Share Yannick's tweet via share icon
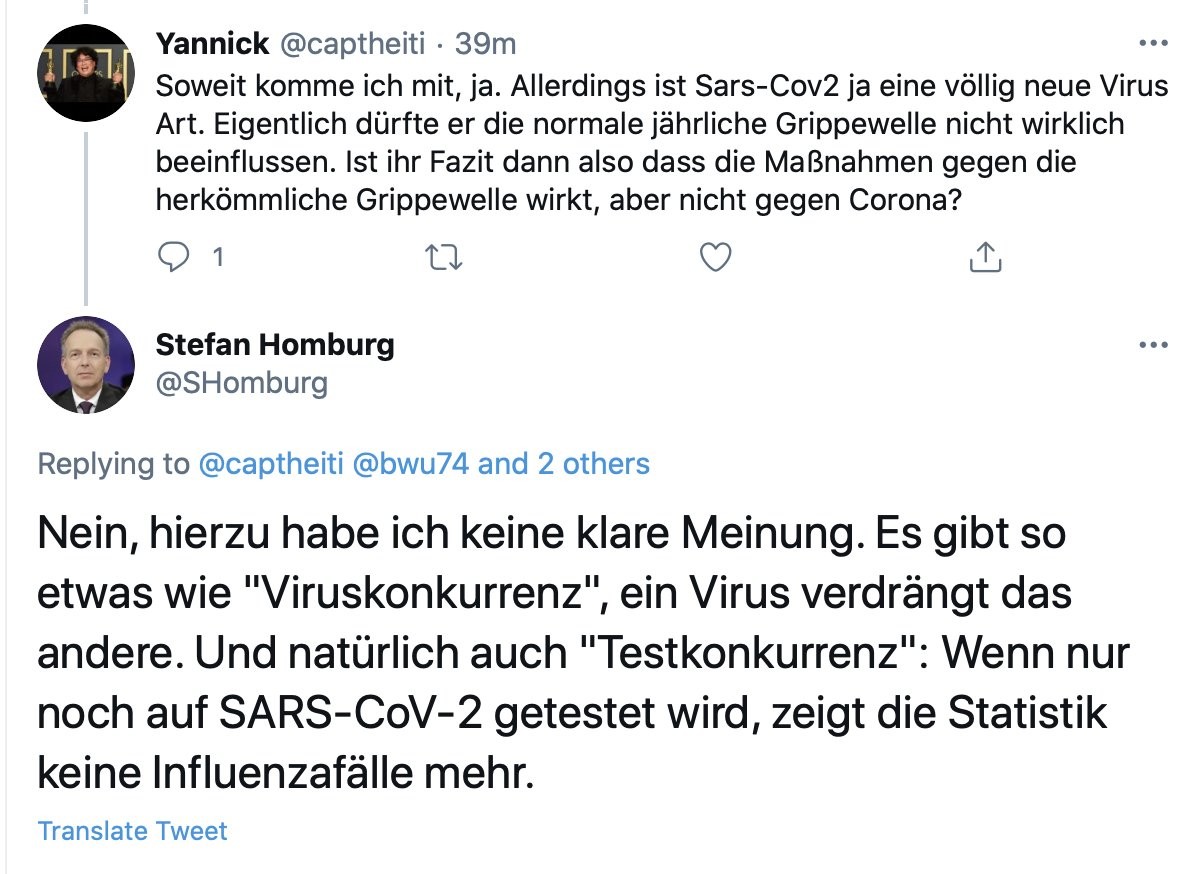The image size is (1198, 874). pyautogui.click(x=985, y=257)
